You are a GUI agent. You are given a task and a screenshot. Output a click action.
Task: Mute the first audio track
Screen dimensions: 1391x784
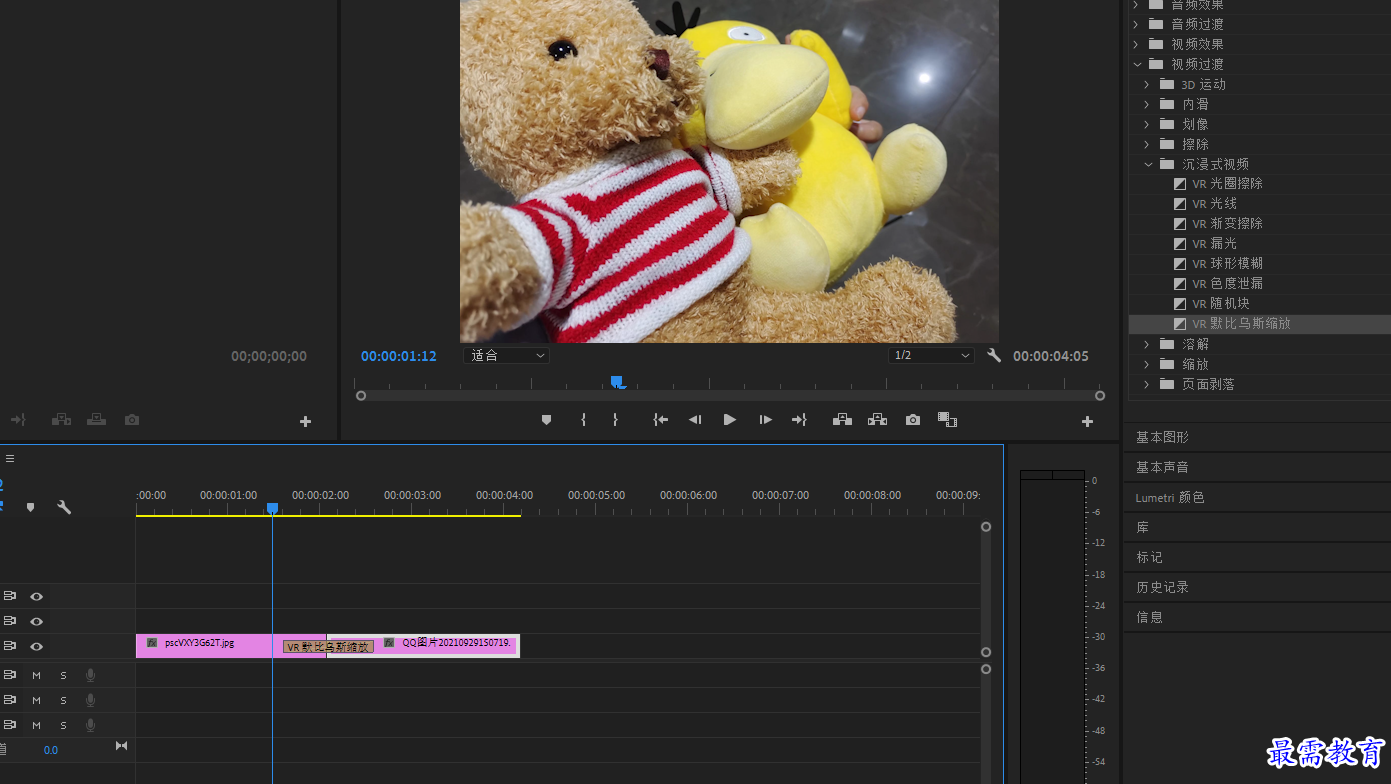click(36, 675)
